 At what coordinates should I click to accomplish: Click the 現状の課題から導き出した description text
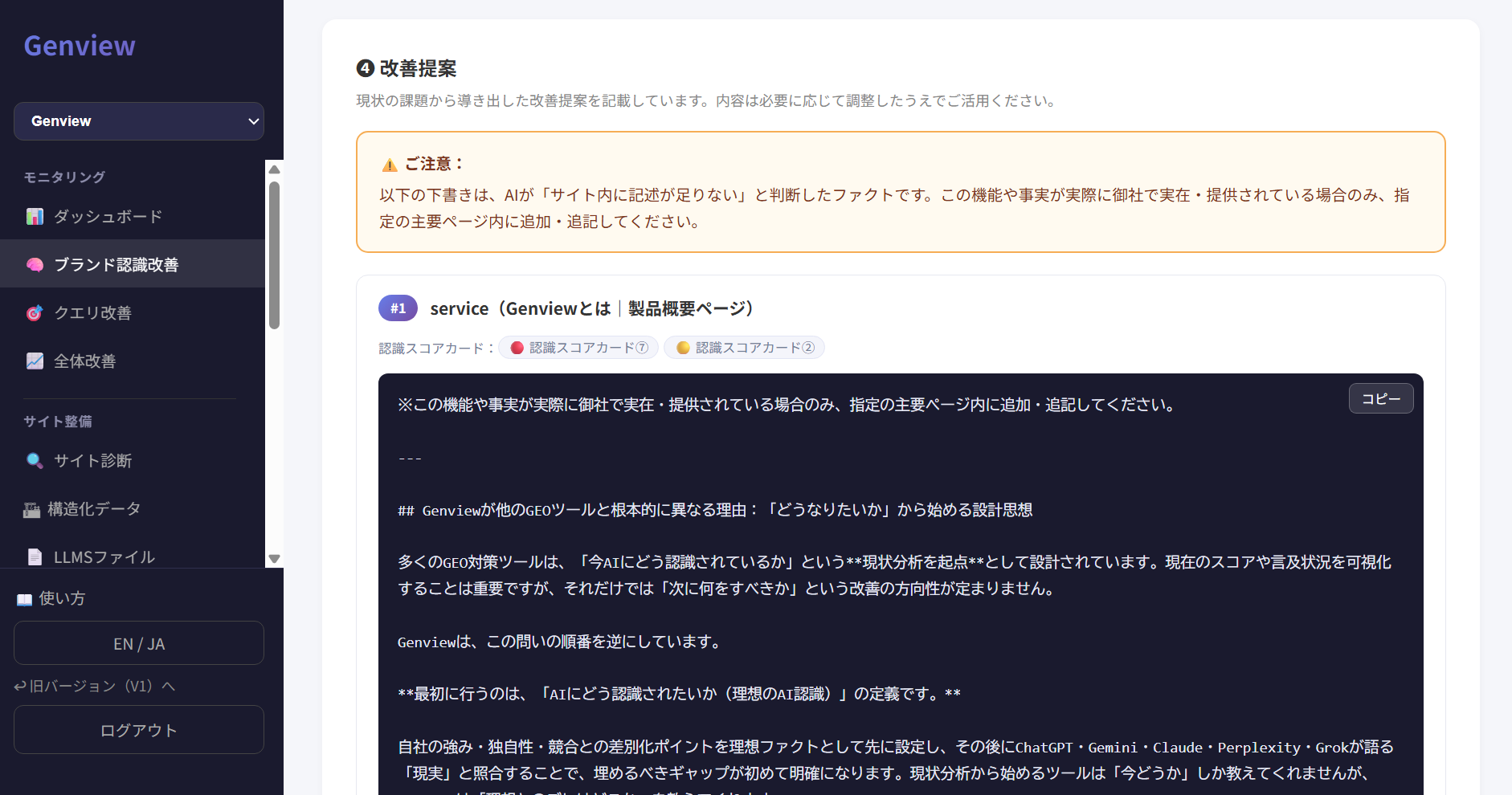click(707, 101)
